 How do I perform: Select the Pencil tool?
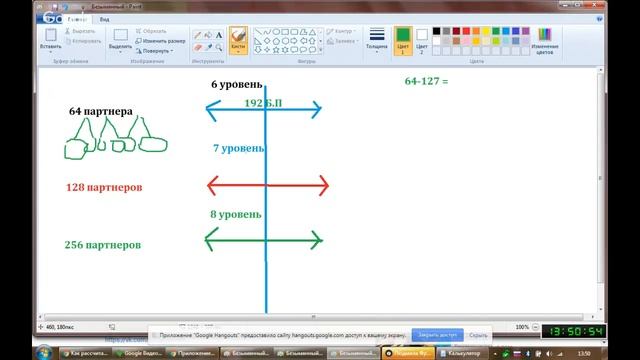pyautogui.click(x=197, y=35)
